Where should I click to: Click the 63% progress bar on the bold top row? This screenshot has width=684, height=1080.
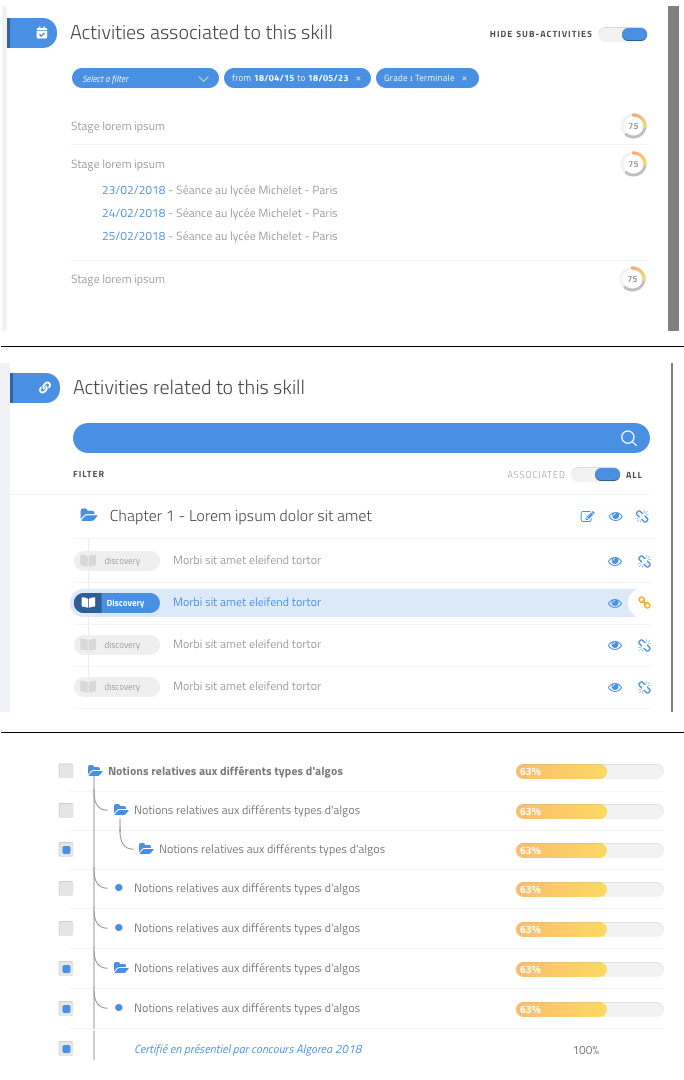pyautogui.click(x=589, y=771)
